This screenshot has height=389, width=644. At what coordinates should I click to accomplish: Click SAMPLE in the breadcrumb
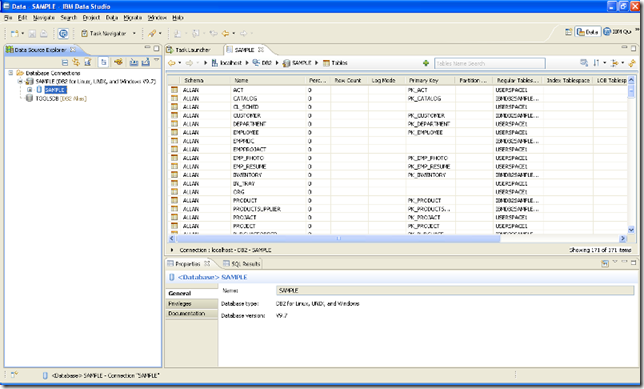tap(297, 63)
